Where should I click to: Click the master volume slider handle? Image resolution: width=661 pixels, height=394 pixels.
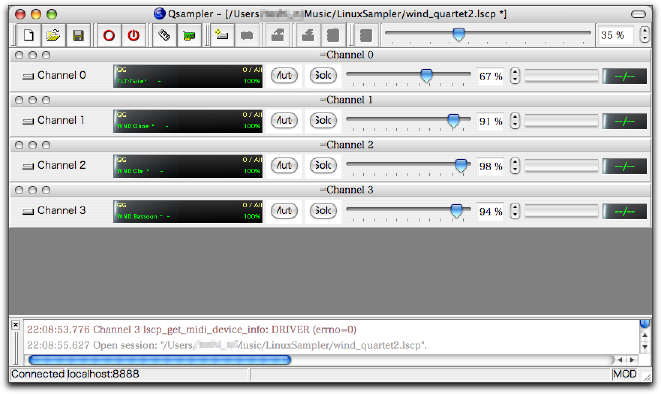click(x=459, y=34)
